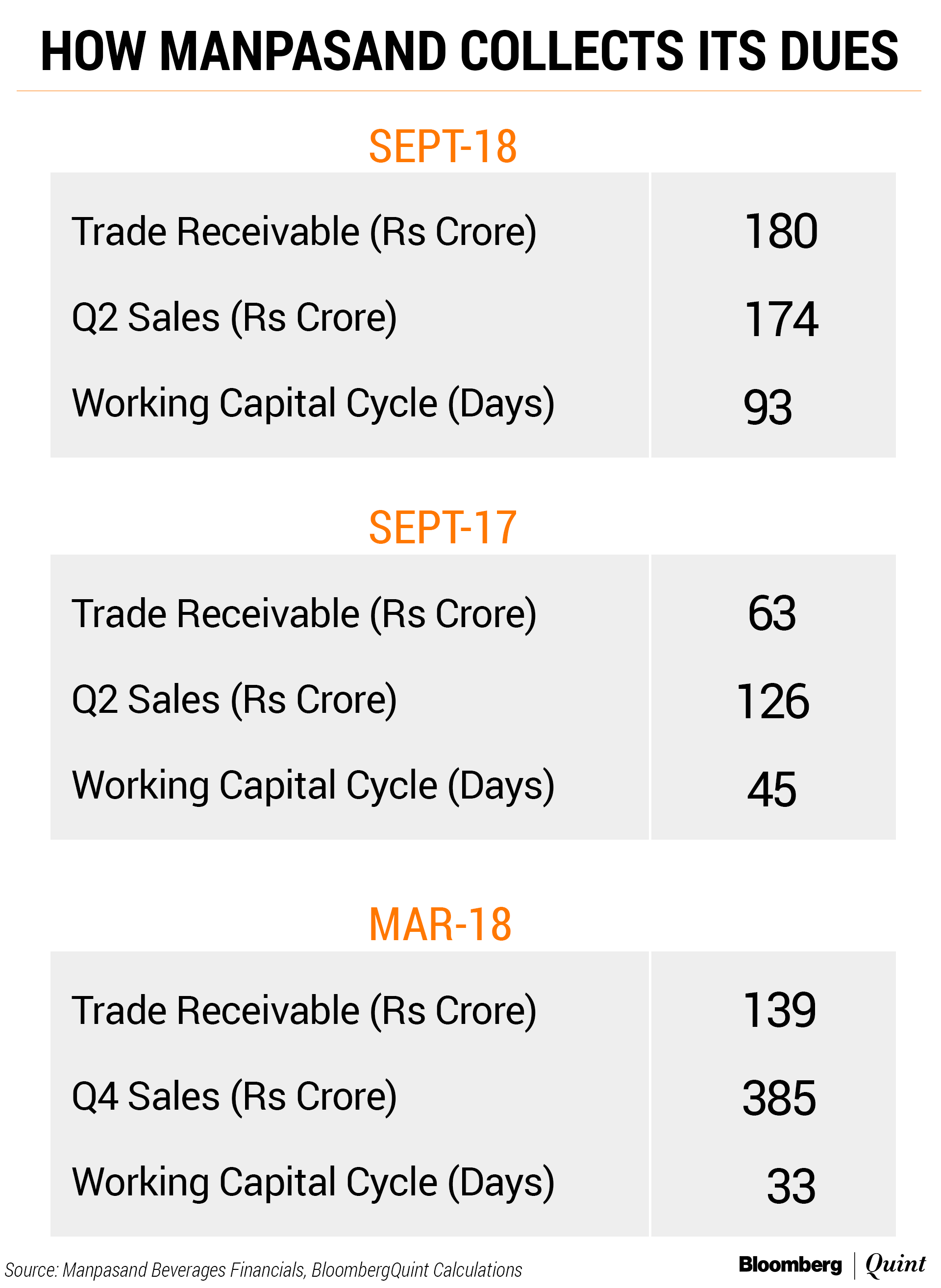
Task: Click the Sept-18 trade receivable value 180
Action: click(781, 231)
